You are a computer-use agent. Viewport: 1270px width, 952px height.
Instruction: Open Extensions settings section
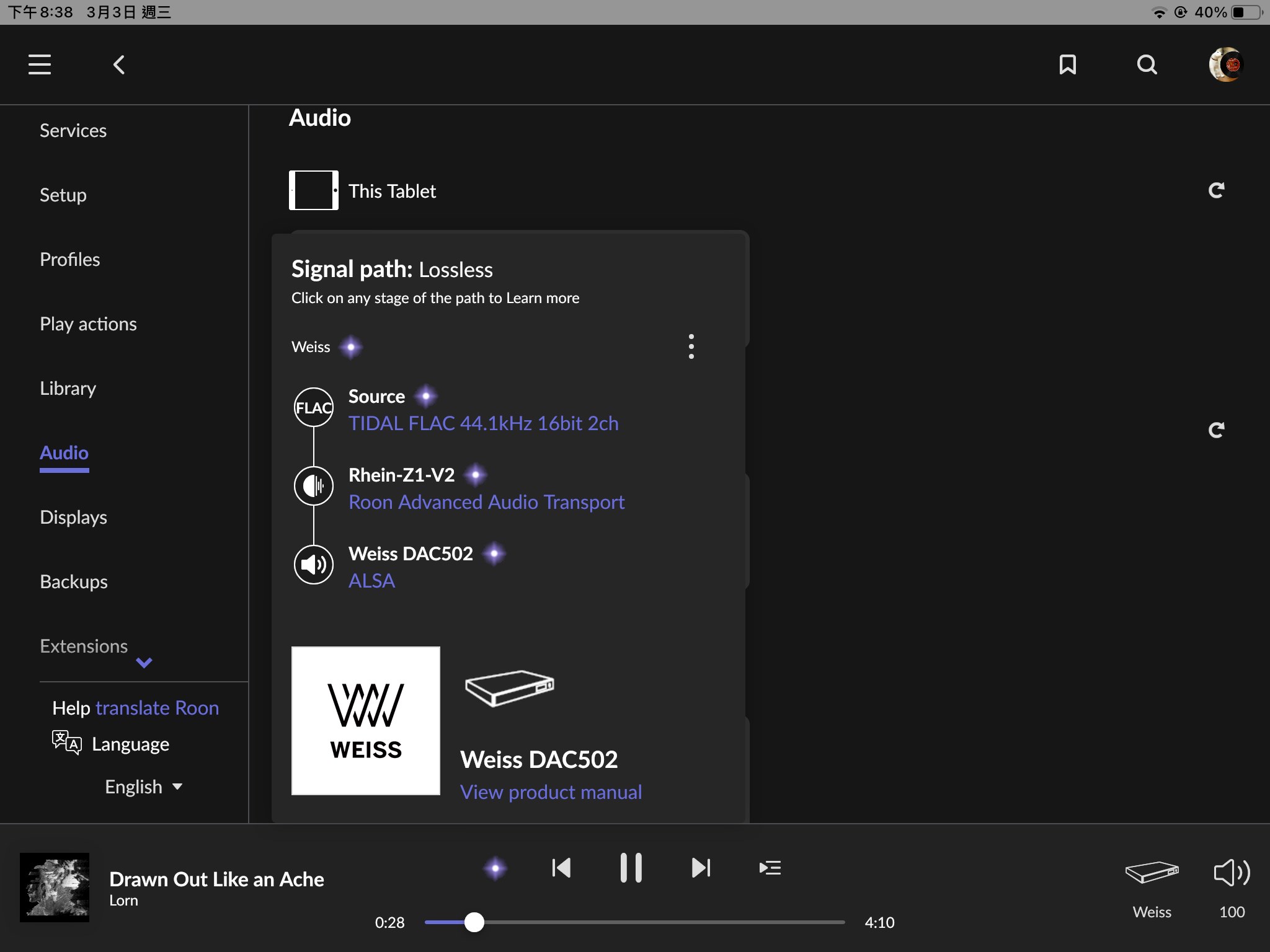(x=84, y=646)
